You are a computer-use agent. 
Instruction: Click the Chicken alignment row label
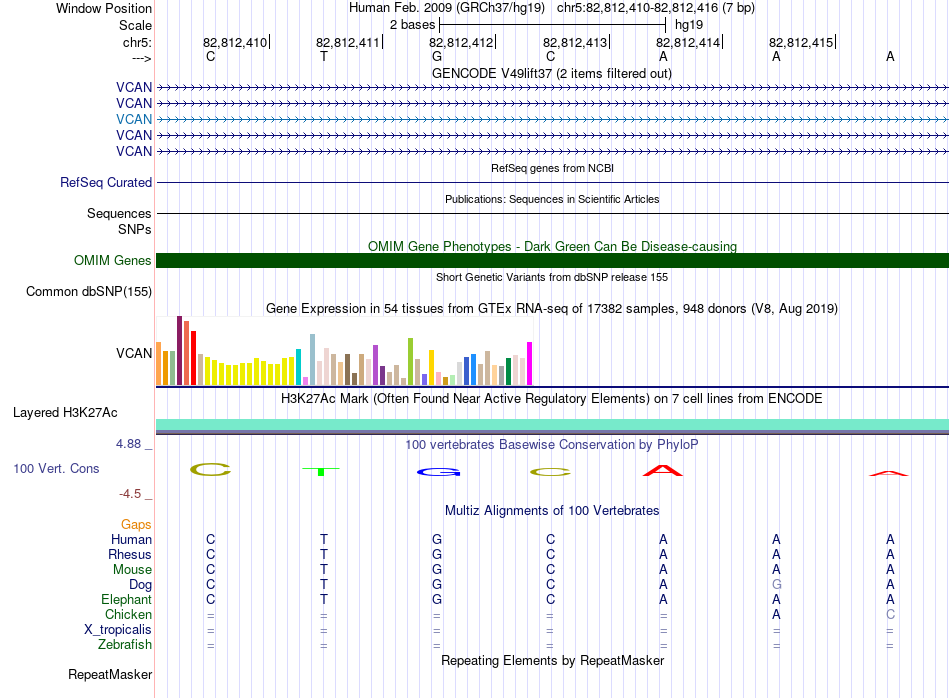[x=128, y=614]
